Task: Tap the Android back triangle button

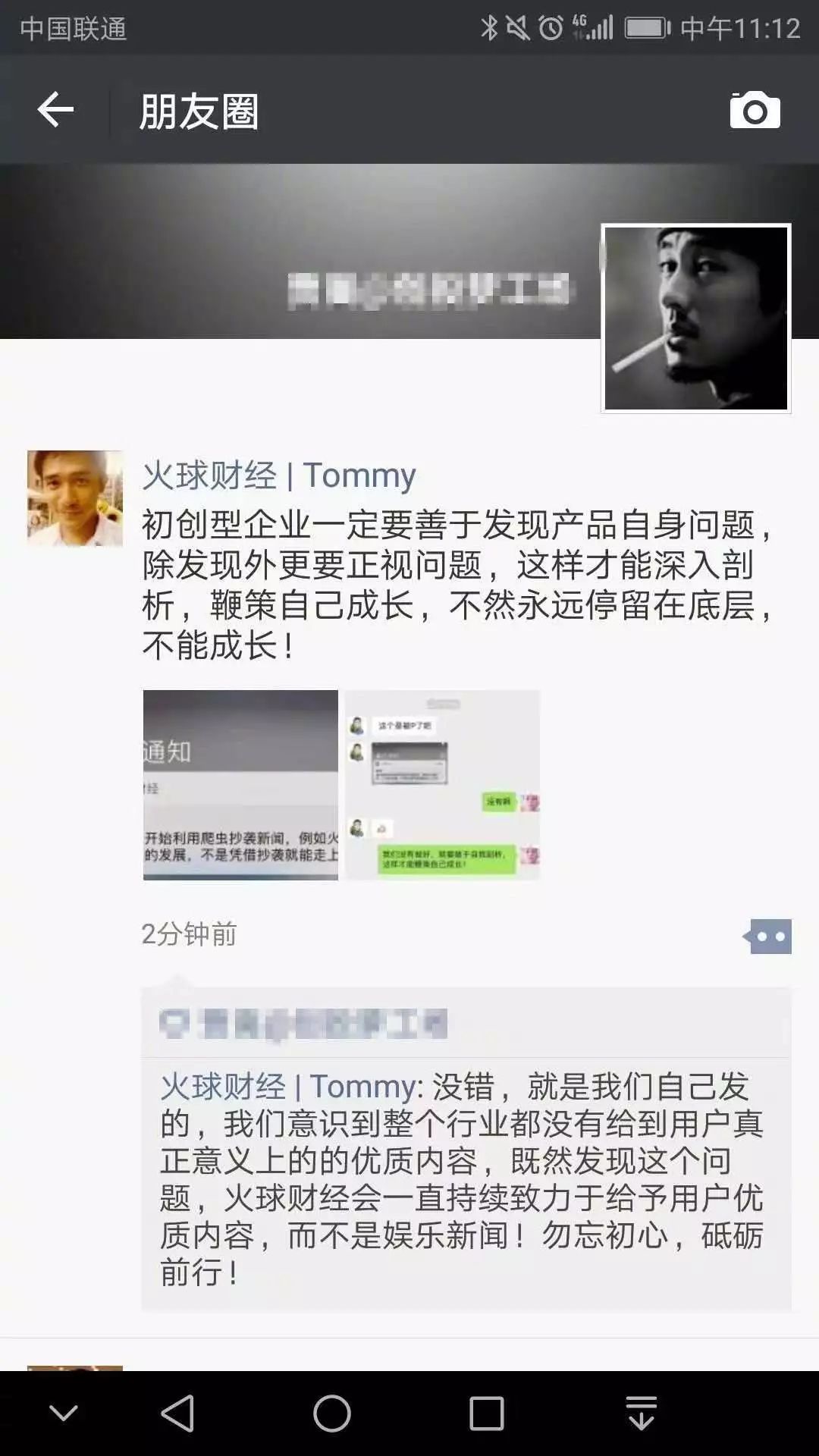Action: point(178,1413)
